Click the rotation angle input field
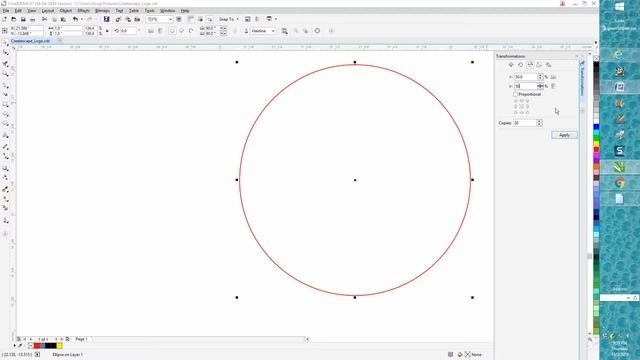This screenshot has height=360, width=640. coord(128,31)
